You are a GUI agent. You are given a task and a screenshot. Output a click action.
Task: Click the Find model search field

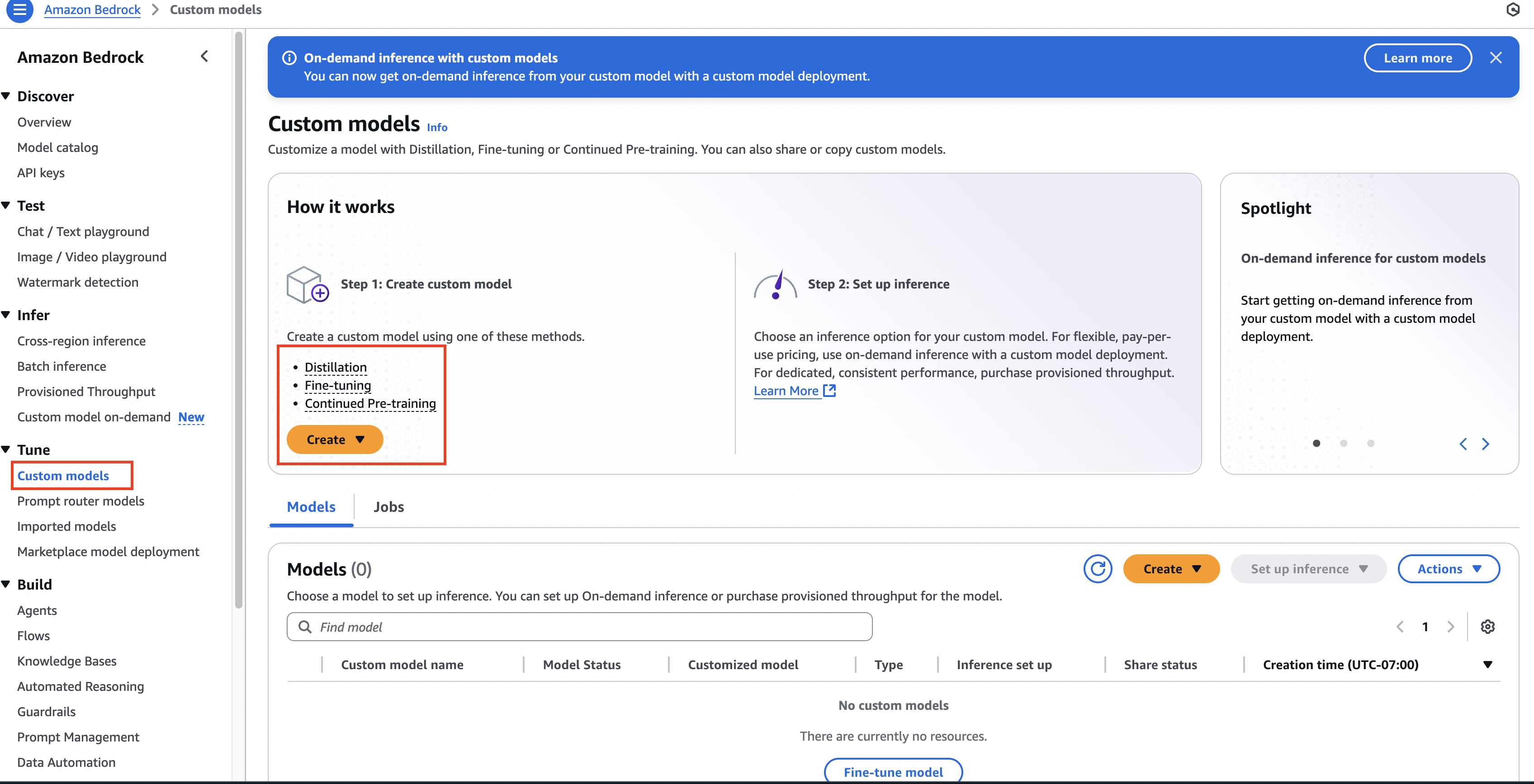pos(579,626)
